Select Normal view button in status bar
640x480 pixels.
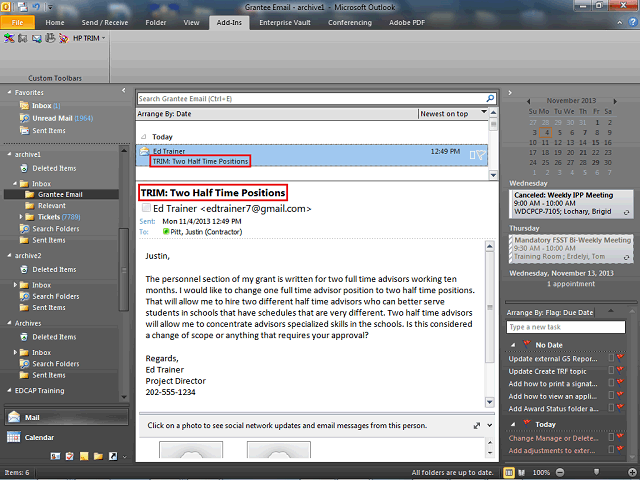coord(509,473)
